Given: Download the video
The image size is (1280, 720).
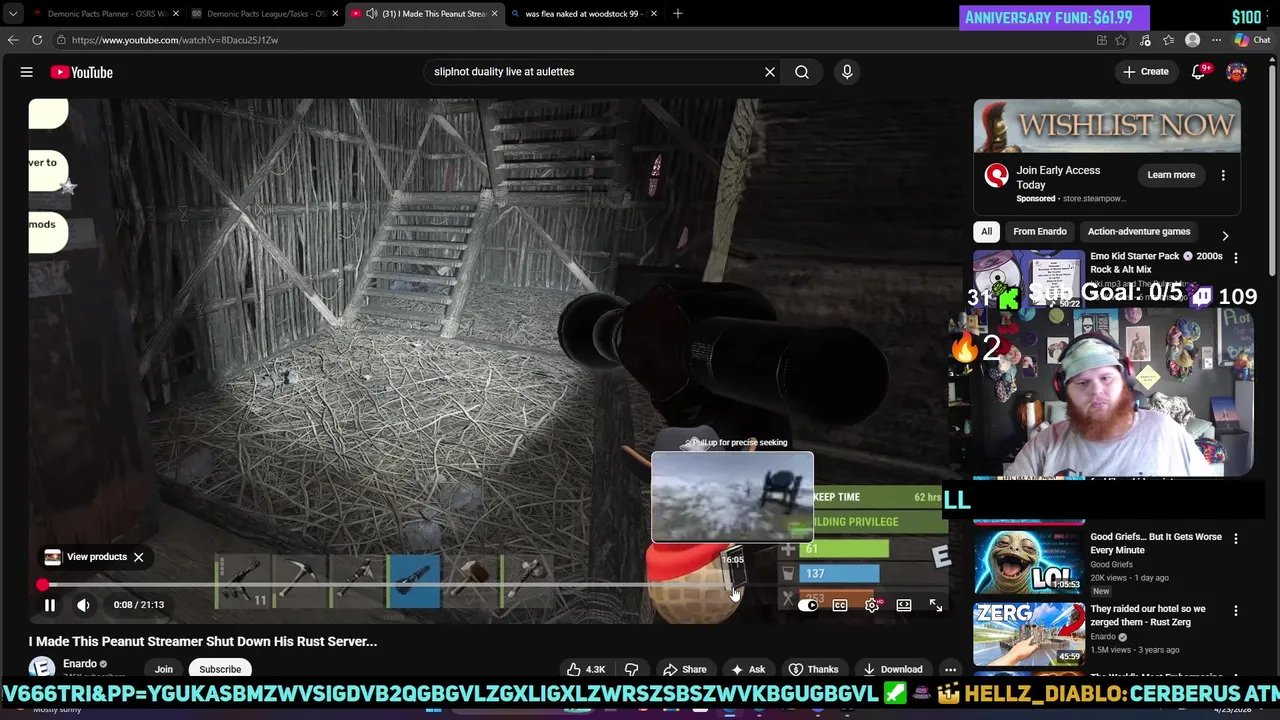Looking at the screenshot, I should tap(892, 669).
